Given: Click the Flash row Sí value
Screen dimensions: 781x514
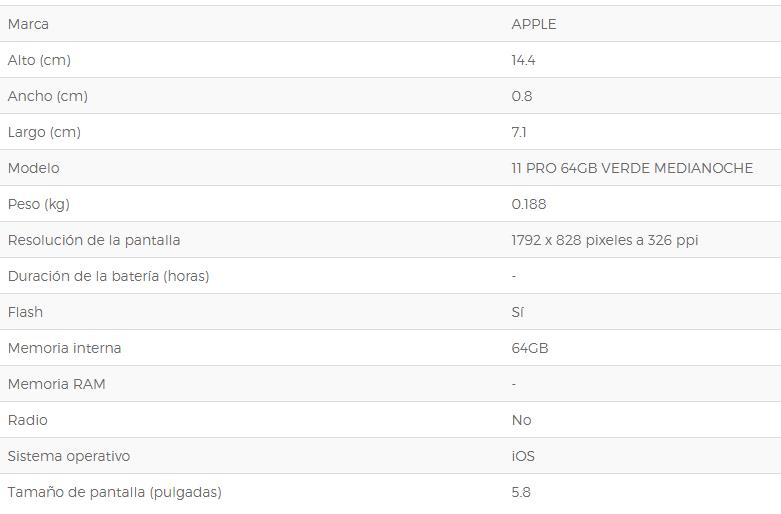Looking at the screenshot, I should pyautogui.click(x=517, y=312).
